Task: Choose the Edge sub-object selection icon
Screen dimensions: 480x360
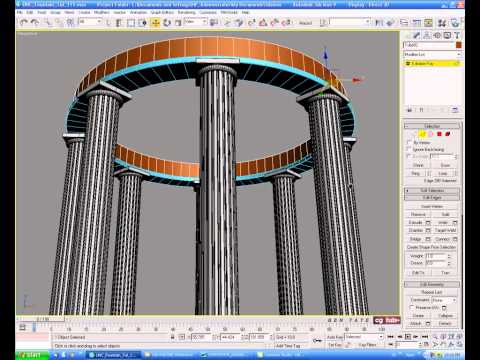Action: (423, 134)
